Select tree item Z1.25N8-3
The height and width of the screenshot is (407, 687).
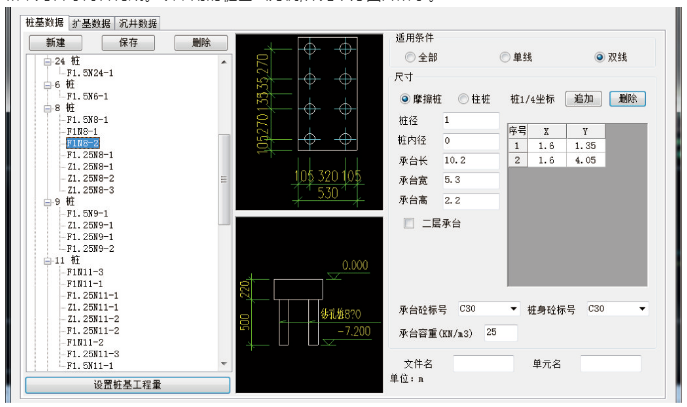[90, 190]
